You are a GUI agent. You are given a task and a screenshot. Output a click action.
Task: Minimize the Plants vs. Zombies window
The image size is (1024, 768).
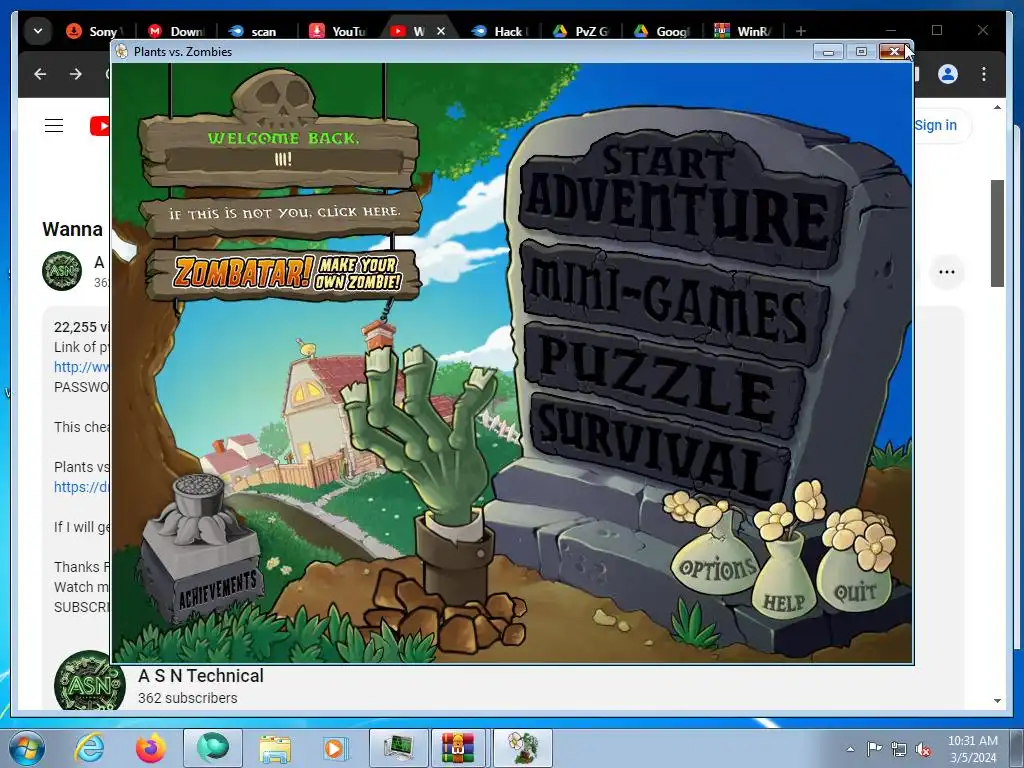tap(828, 52)
